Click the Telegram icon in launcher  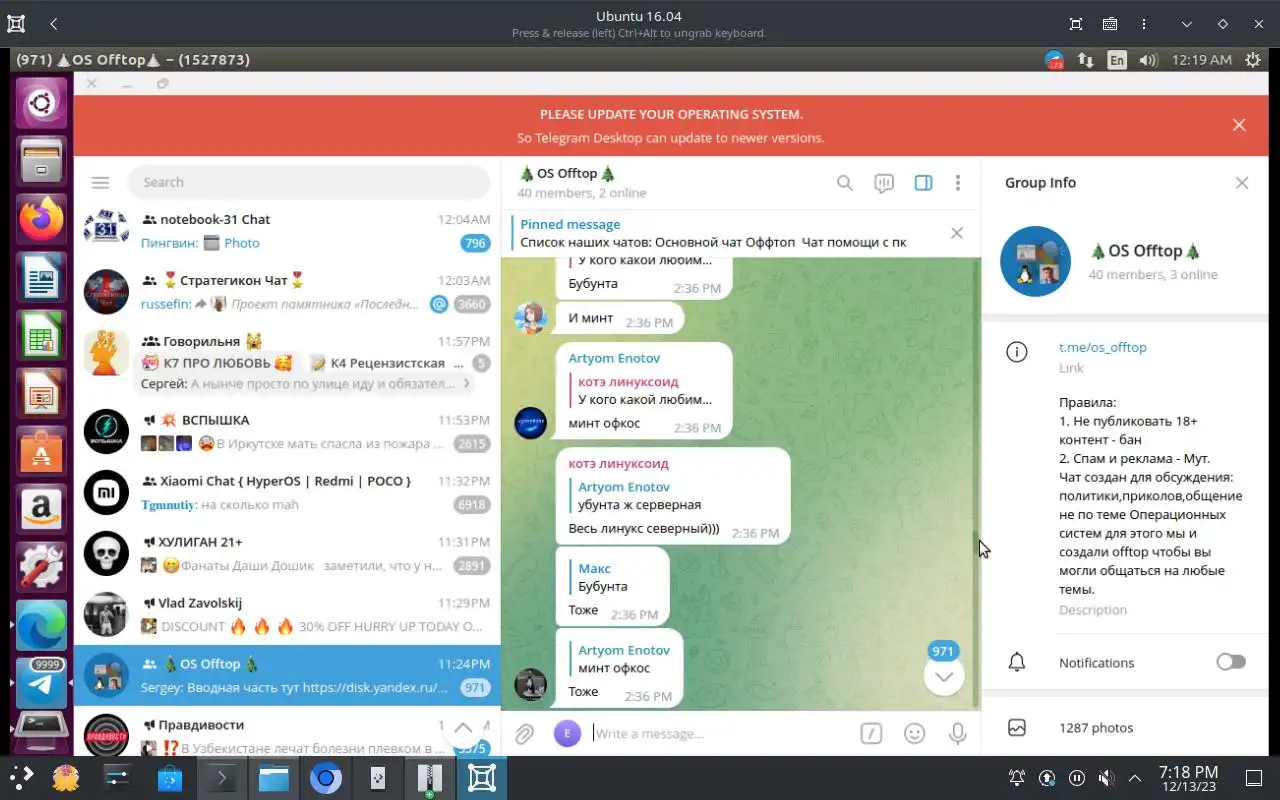click(41, 683)
